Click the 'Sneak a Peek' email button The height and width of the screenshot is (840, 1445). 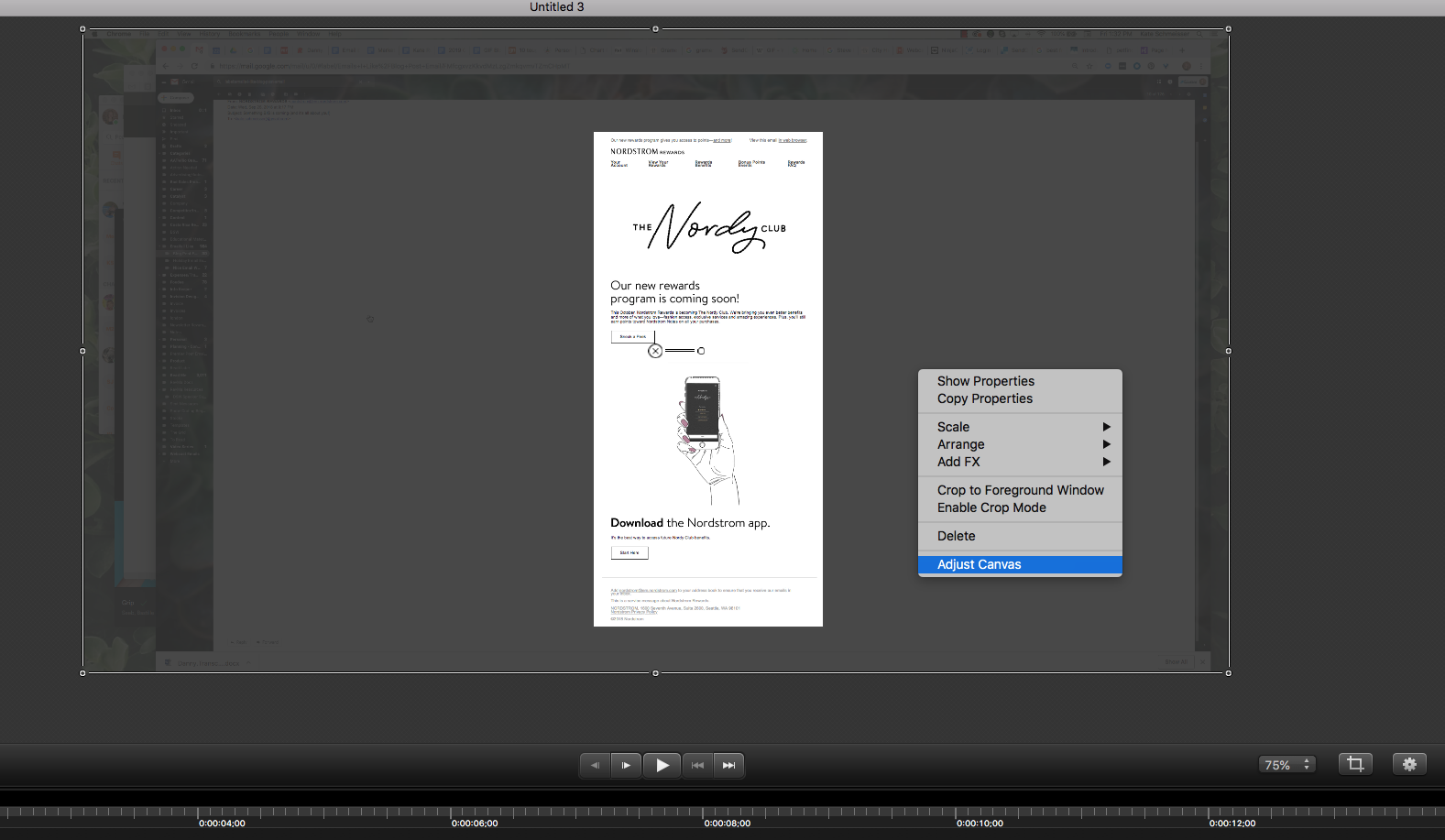coord(632,336)
